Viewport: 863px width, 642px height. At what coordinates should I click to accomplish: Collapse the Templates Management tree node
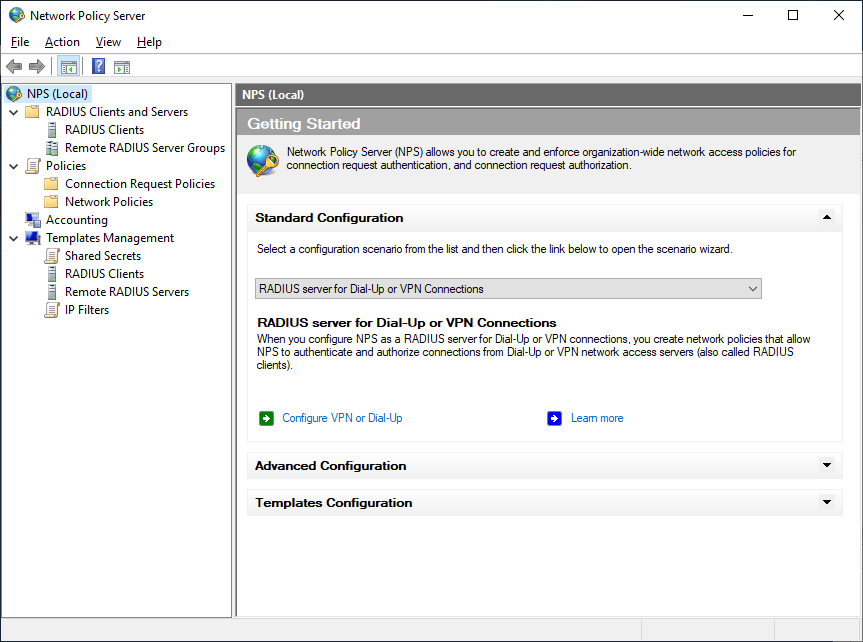(14, 238)
